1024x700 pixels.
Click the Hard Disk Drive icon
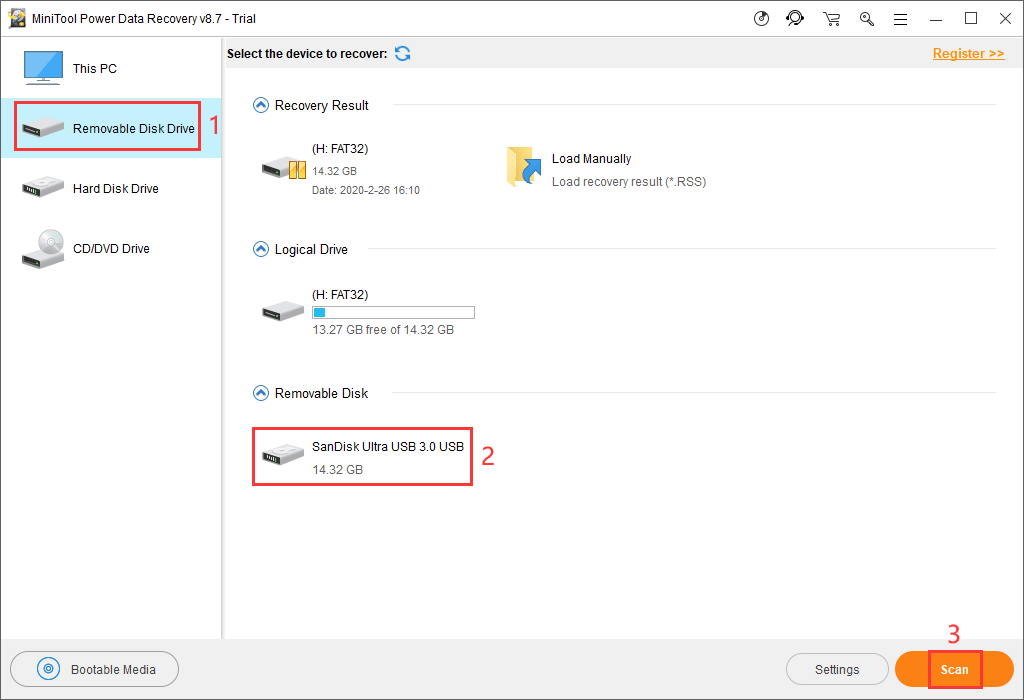coord(43,187)
